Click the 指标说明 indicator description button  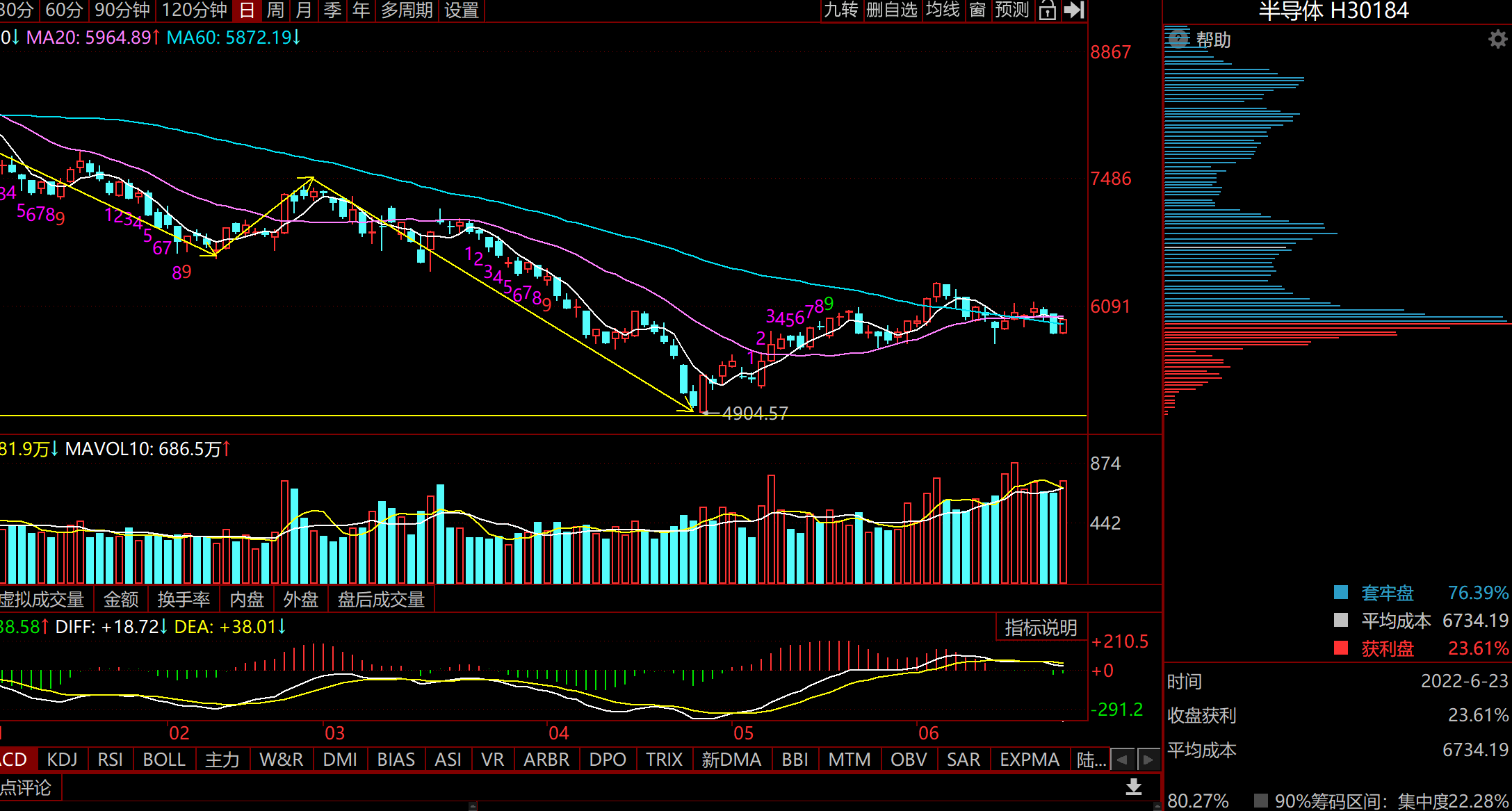point(1041,628)
